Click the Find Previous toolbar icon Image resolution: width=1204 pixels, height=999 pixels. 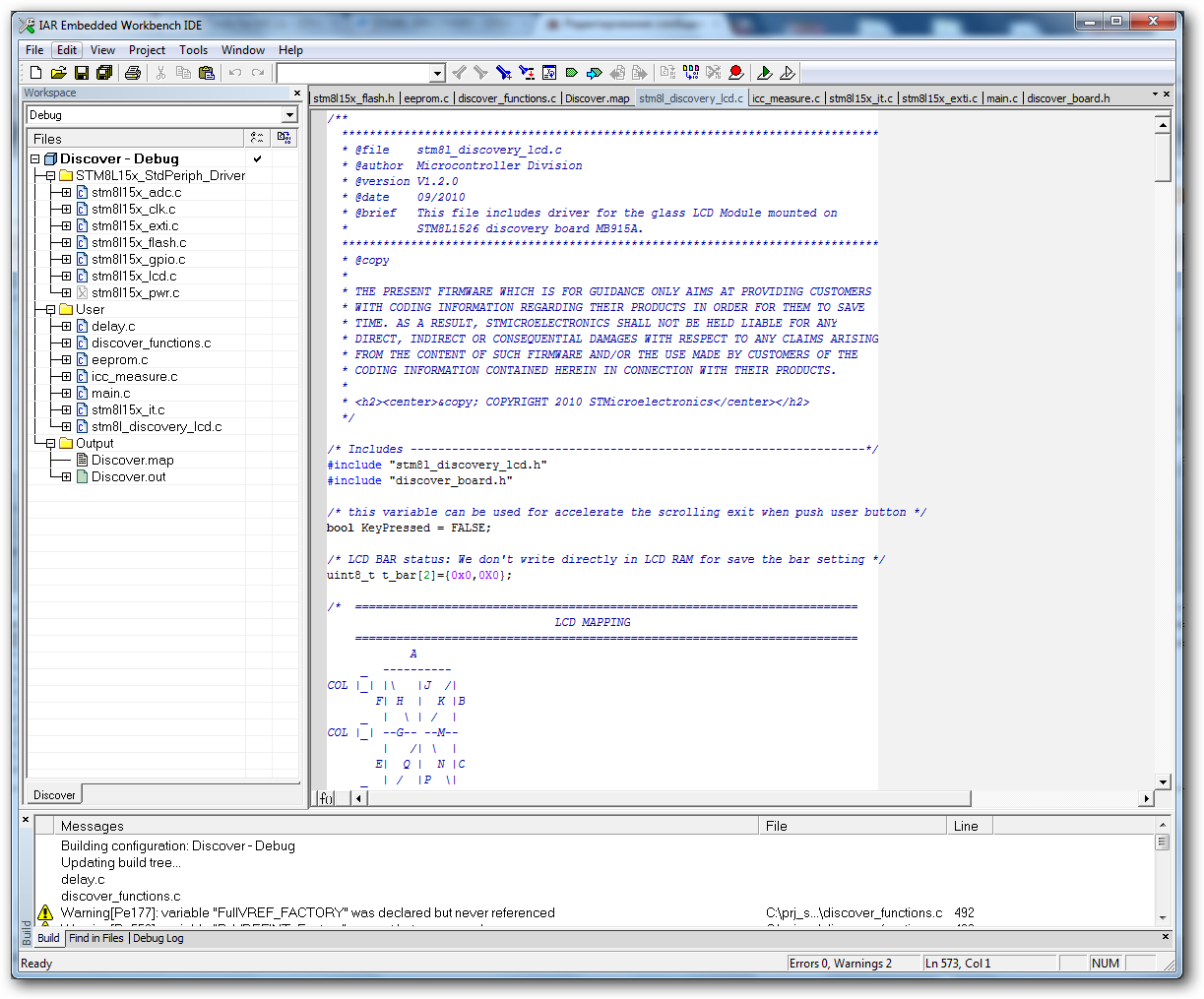click(x=459, y=73)
